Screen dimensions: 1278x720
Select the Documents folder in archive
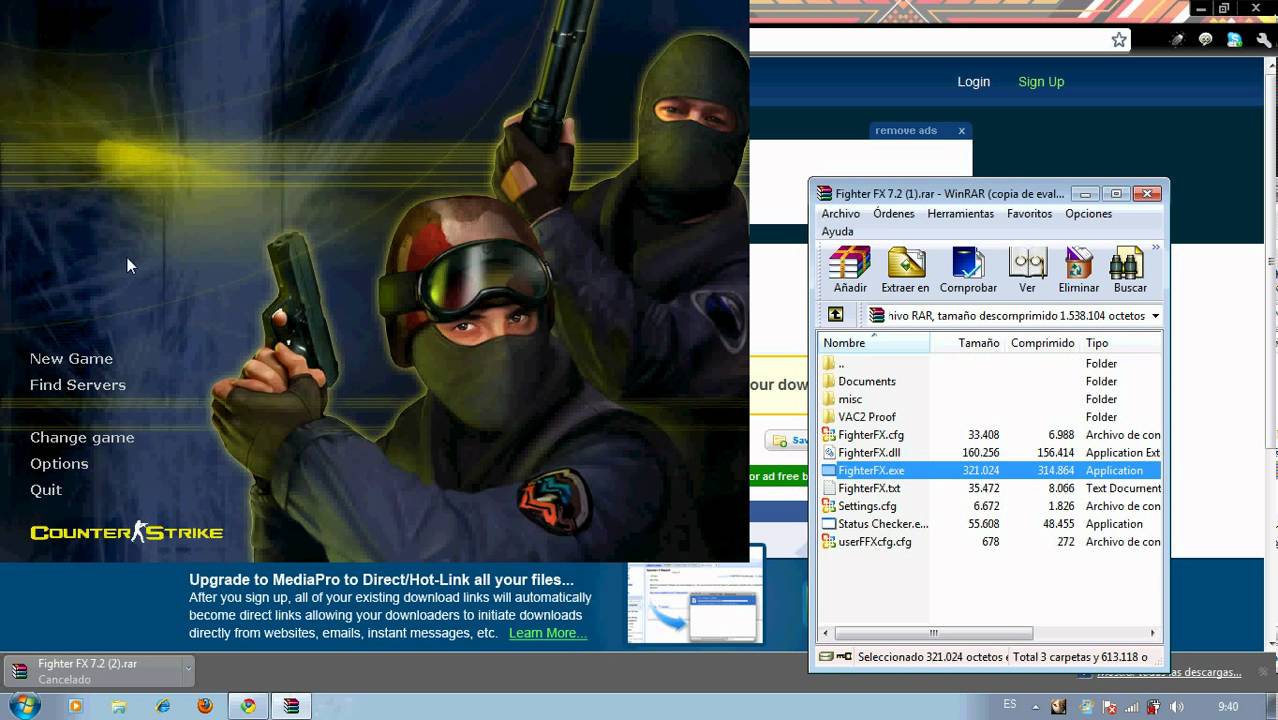[x=867, y=381]
